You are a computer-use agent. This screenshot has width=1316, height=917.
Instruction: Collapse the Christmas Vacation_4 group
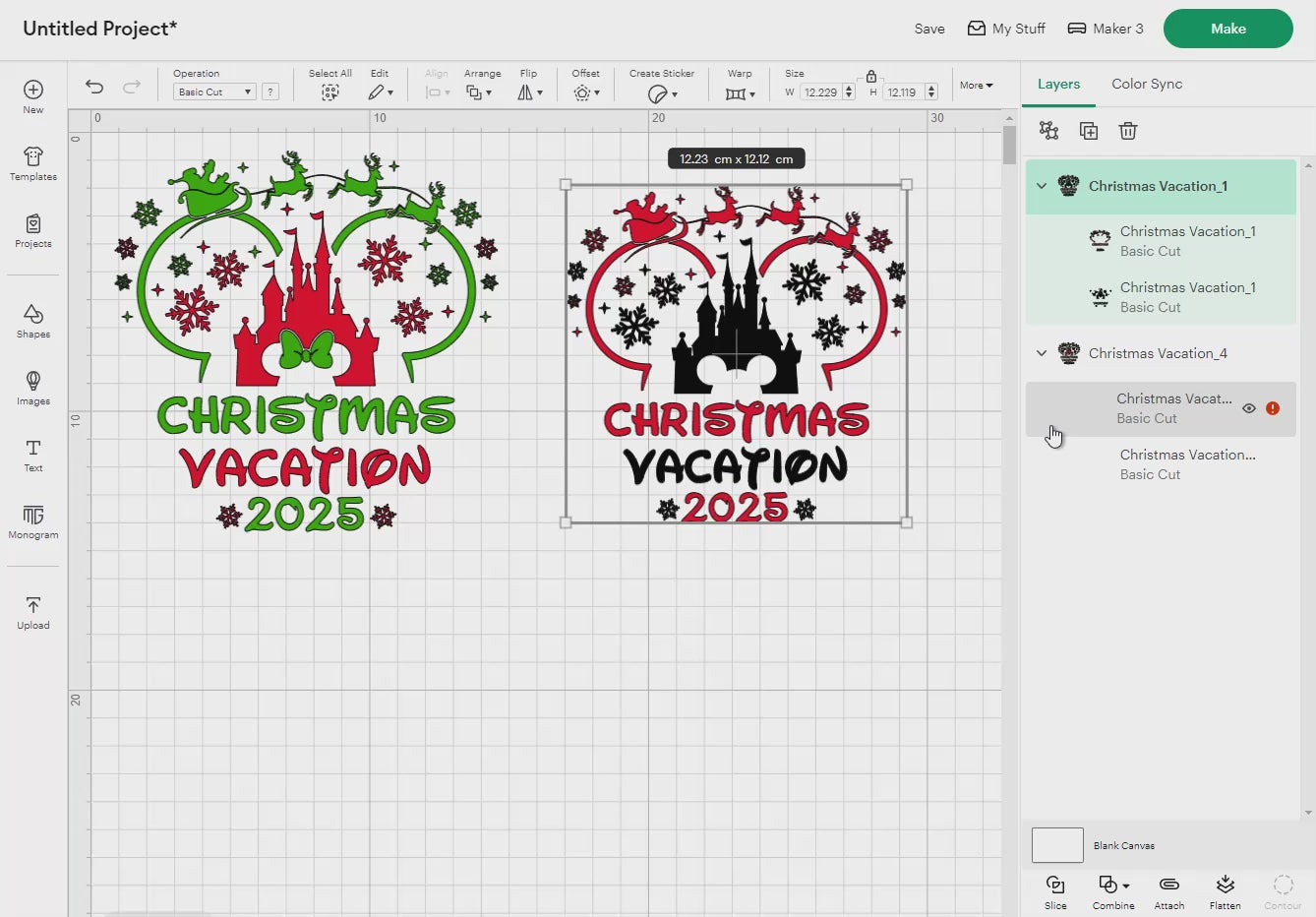pos(1042,353)
